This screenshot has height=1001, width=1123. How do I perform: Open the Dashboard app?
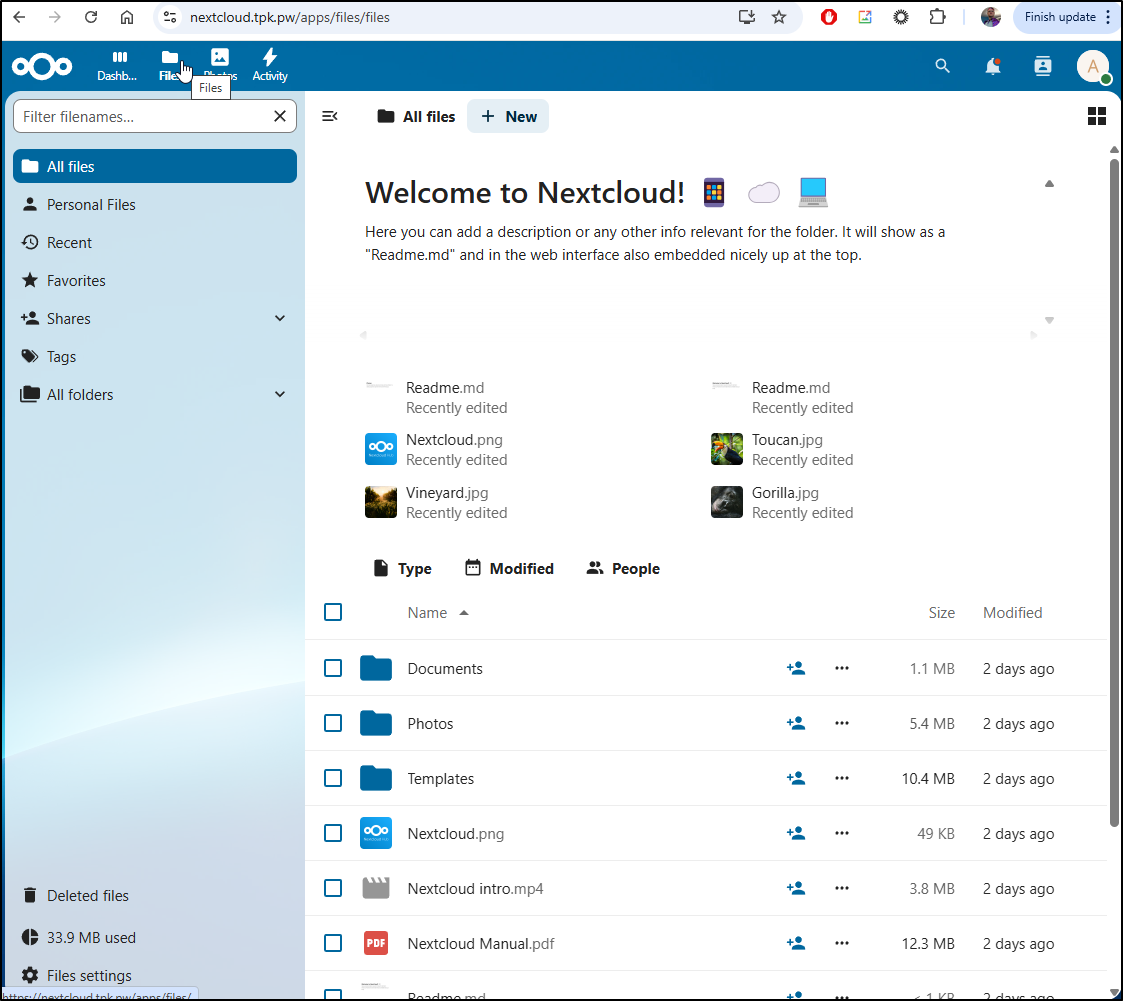tap(117, 66)
